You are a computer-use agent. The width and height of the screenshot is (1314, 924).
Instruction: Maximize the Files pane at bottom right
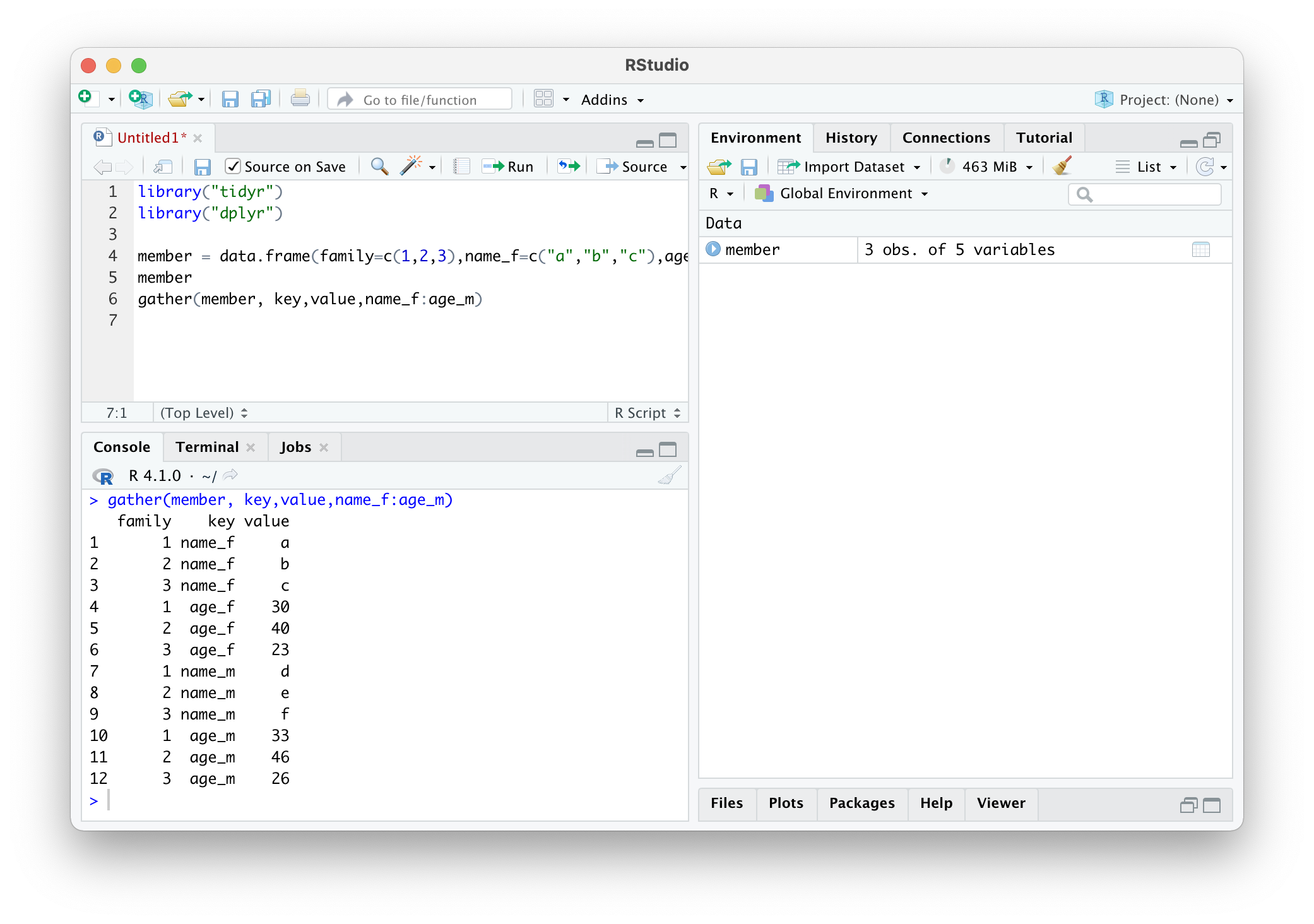tap(1212, 805)
